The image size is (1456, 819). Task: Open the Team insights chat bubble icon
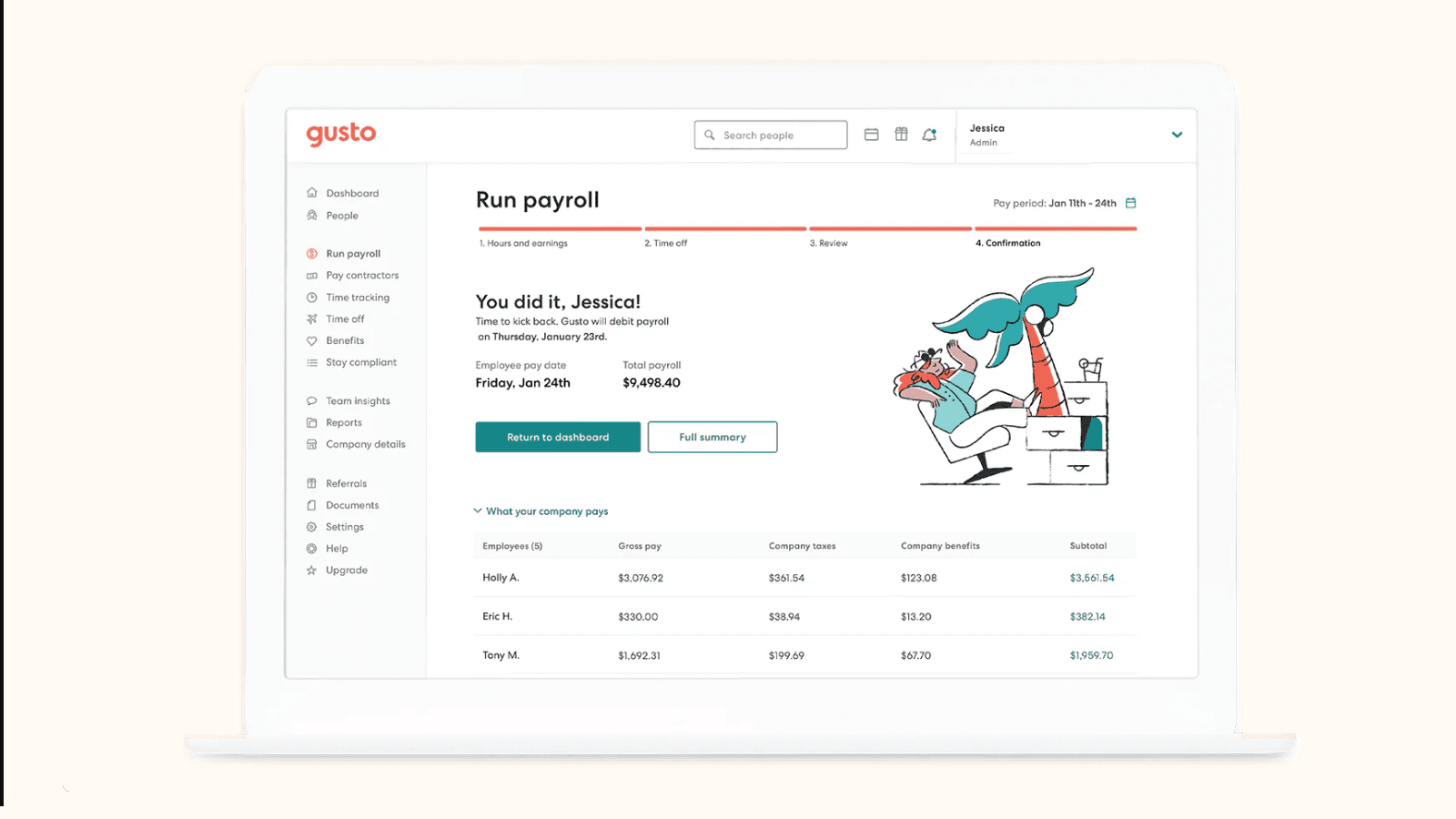[x=311, y=400]
